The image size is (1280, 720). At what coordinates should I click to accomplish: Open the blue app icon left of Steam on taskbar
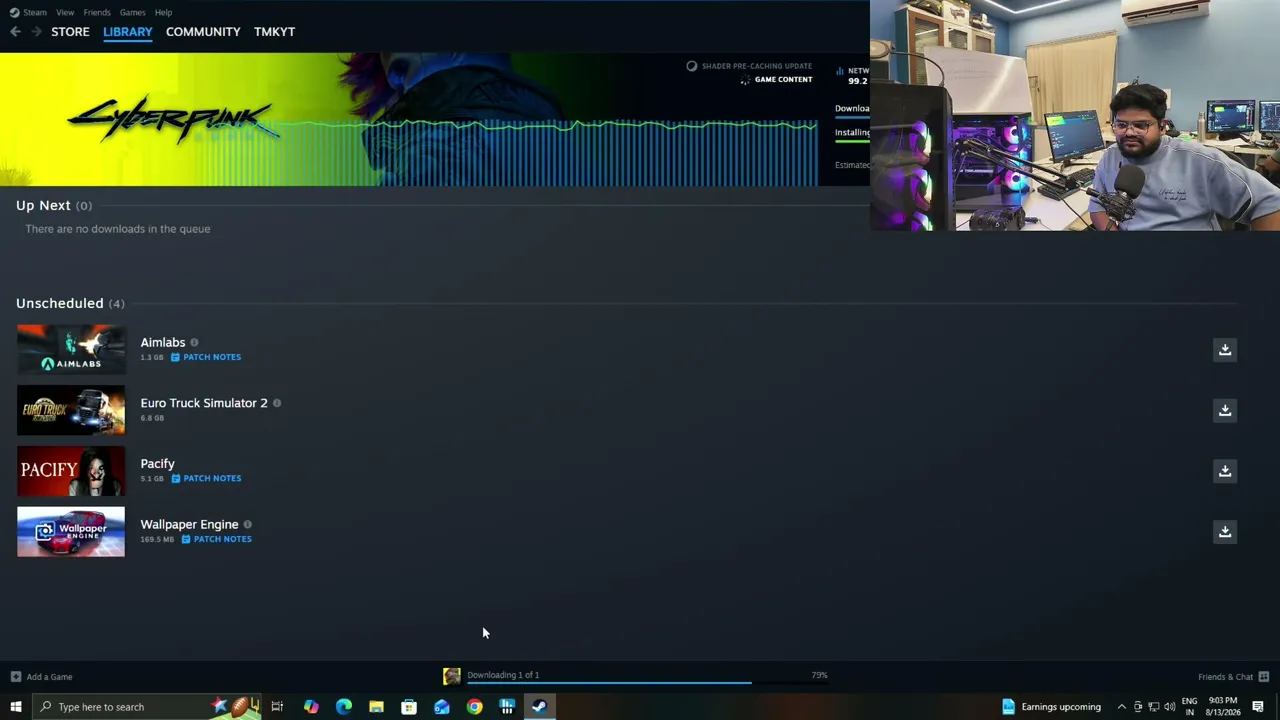[x=507, y=707]
